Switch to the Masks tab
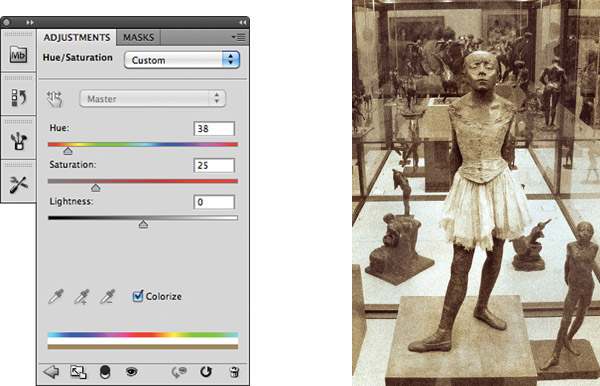Screen dimensions: 600x386 click(x=139, y=37)
